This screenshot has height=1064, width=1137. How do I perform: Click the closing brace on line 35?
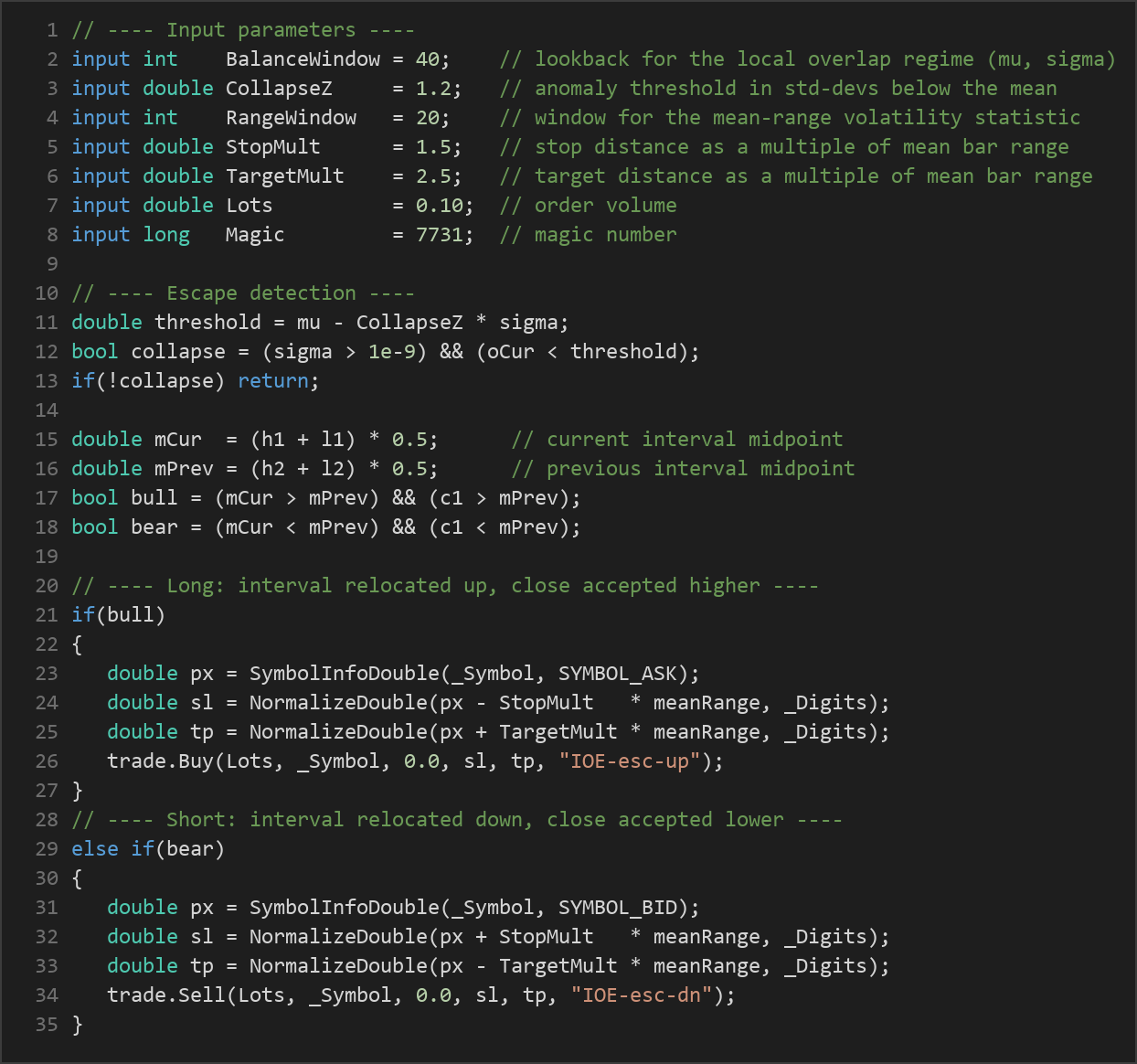77,1025
